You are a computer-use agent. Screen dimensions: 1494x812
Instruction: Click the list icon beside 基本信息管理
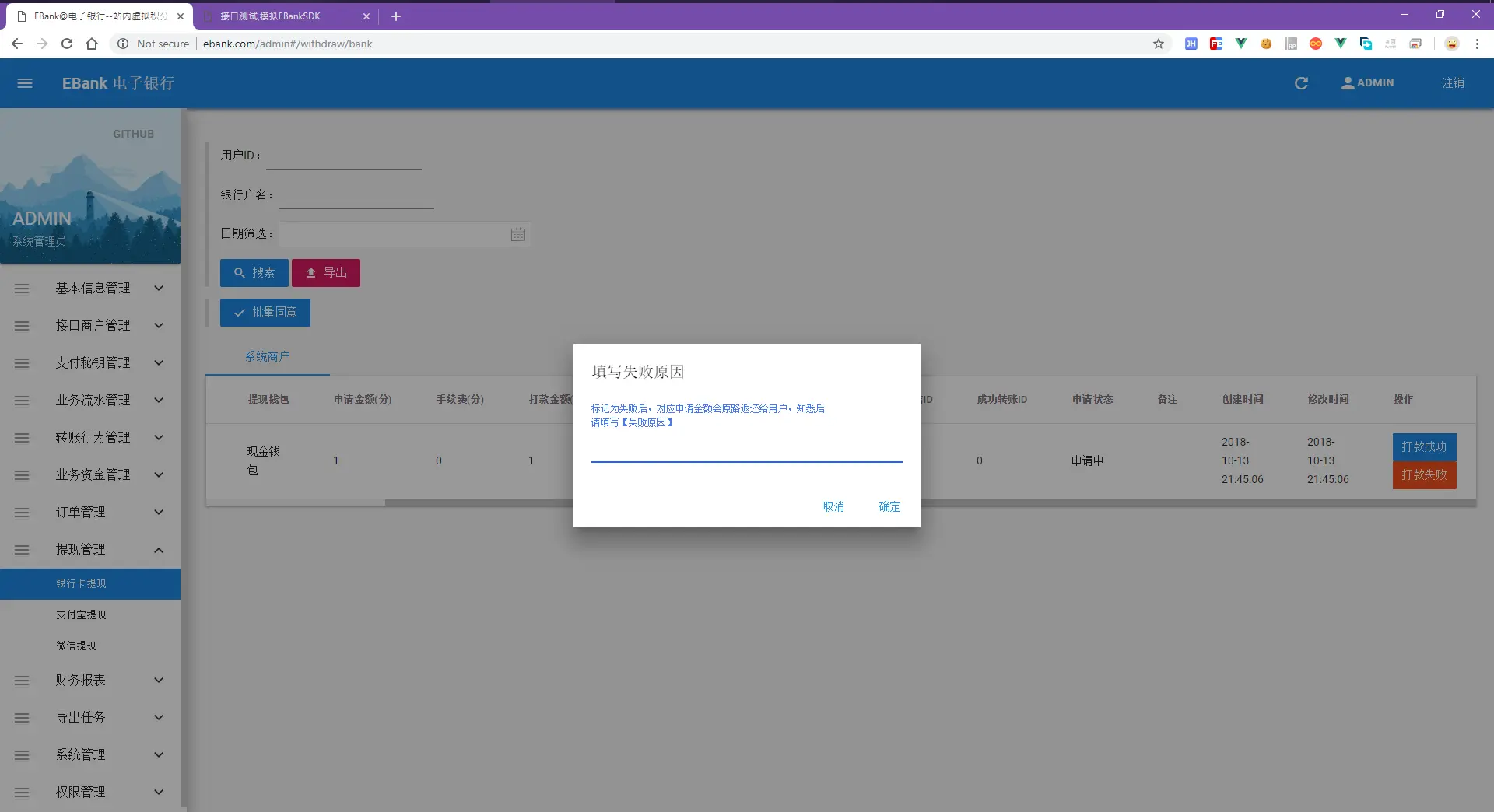(x=22, y=289)
